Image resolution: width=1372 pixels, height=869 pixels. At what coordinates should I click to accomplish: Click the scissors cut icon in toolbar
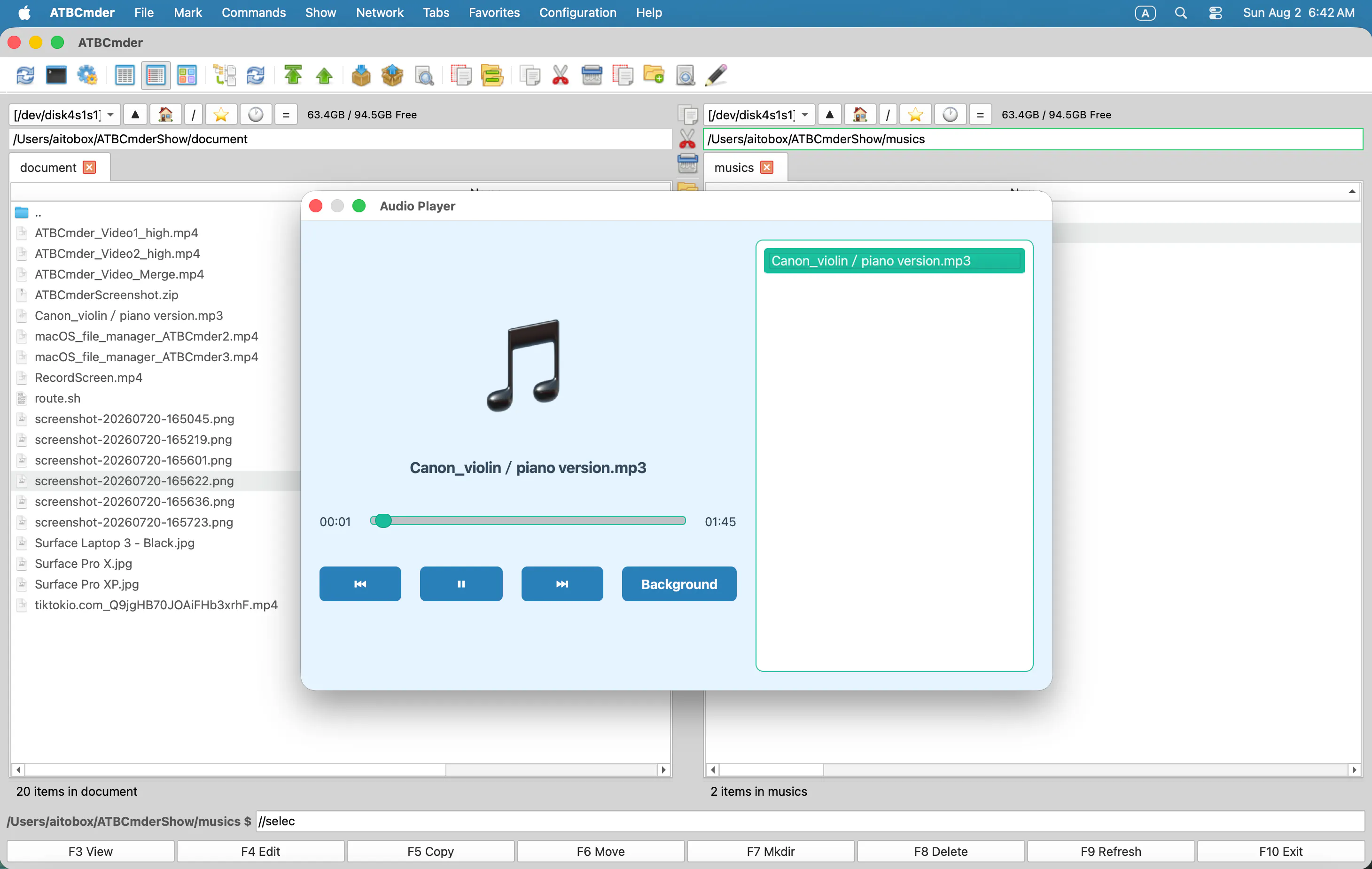click(x=561, y=75)
